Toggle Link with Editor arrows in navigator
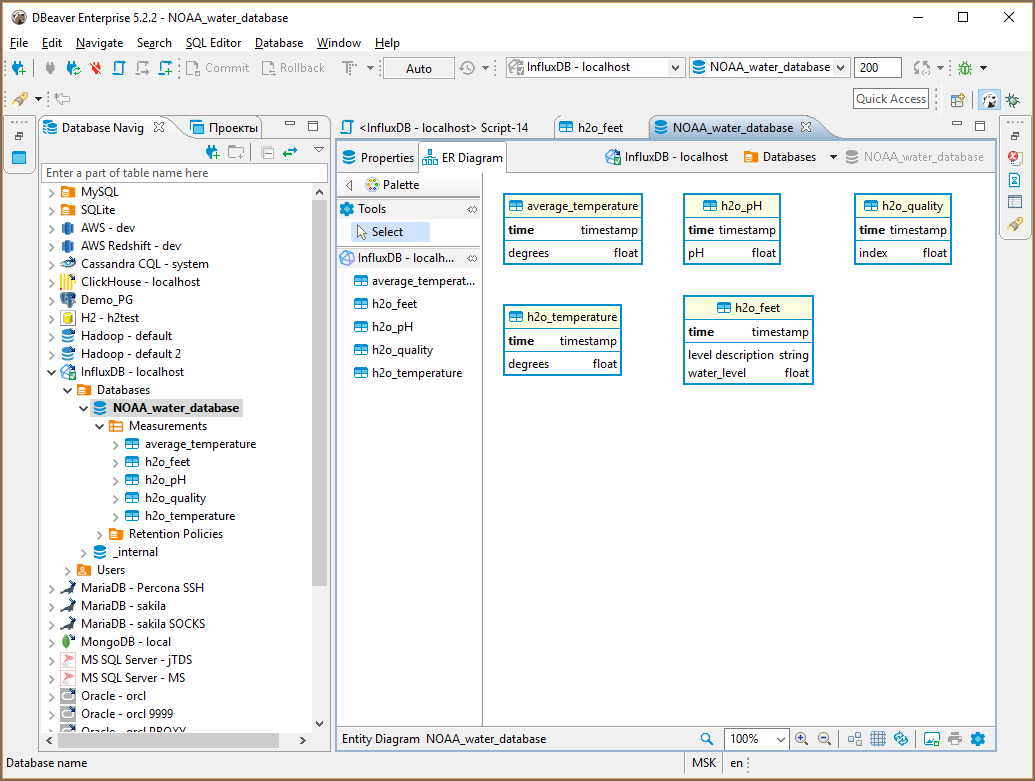Image resolution: width=1035 pixels, height=781 pixels. tap(290, 152)
